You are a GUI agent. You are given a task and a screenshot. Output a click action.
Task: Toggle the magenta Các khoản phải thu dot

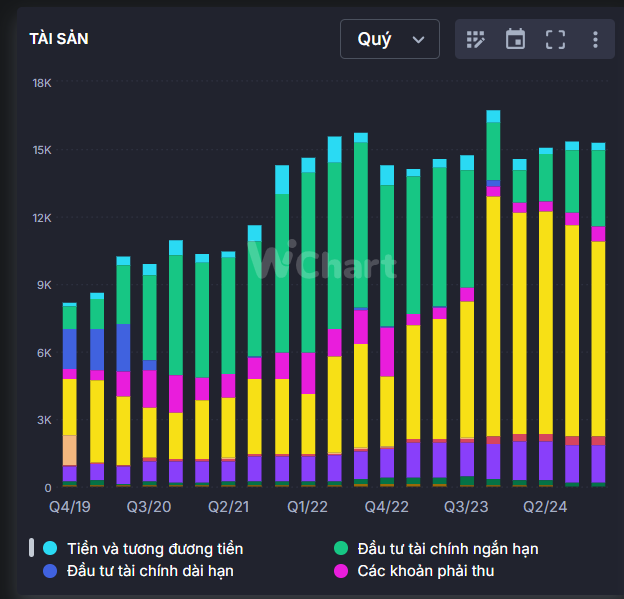click(341, 571)
